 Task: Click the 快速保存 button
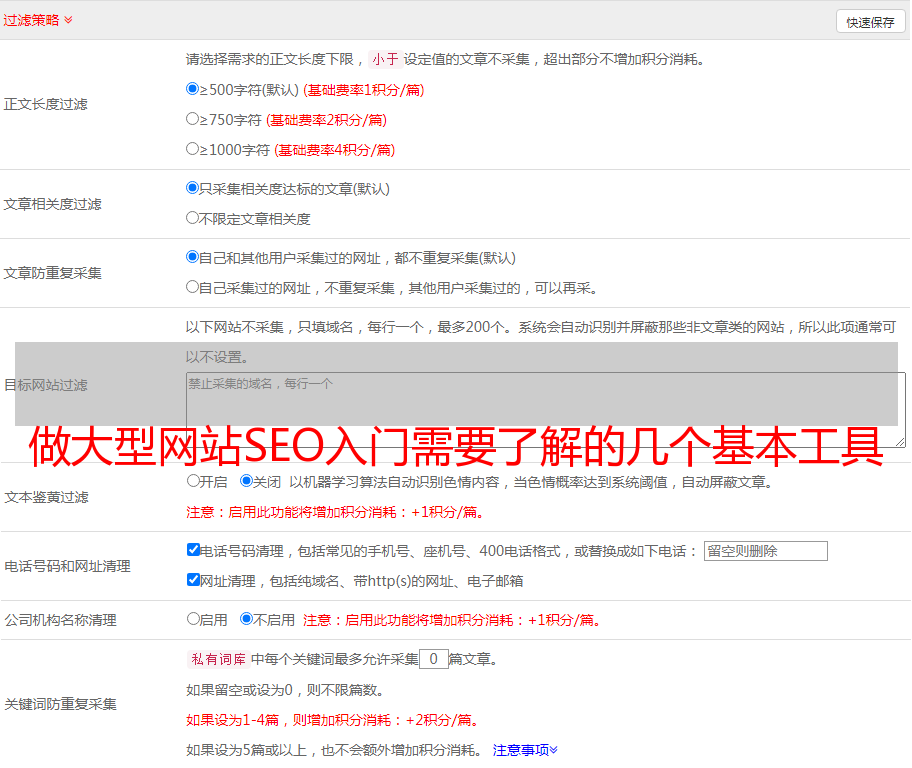pyautogui.click(x=869, y=22)
